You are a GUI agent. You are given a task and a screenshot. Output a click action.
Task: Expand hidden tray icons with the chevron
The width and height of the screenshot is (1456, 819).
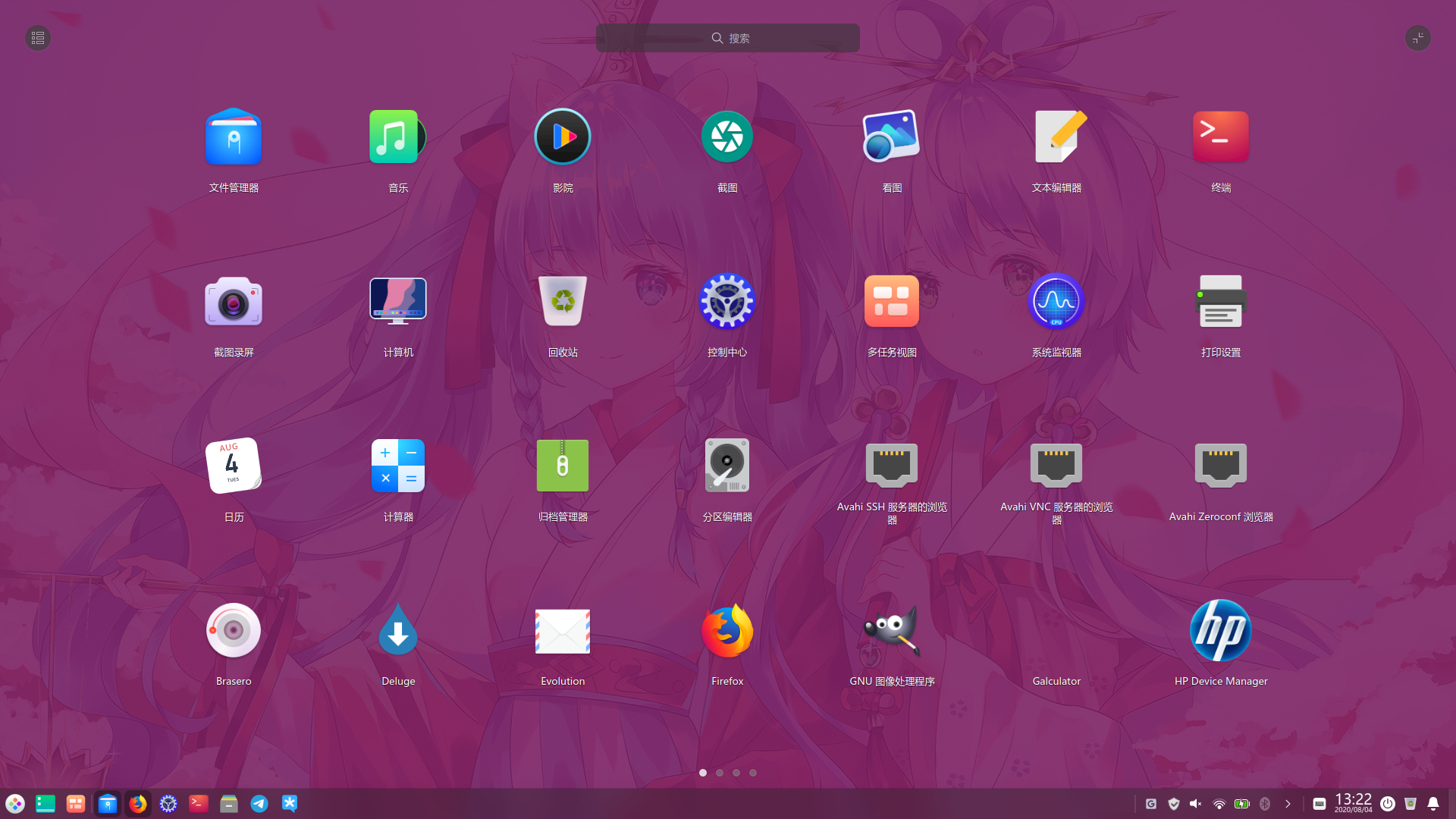pos(1288,804)
